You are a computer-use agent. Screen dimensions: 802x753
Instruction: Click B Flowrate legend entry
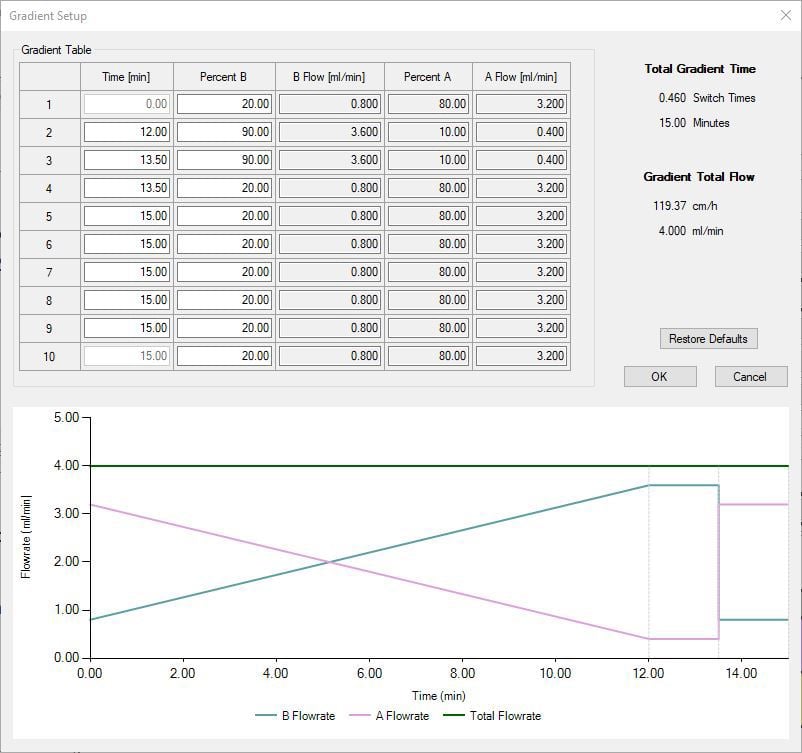click(295, 716)
